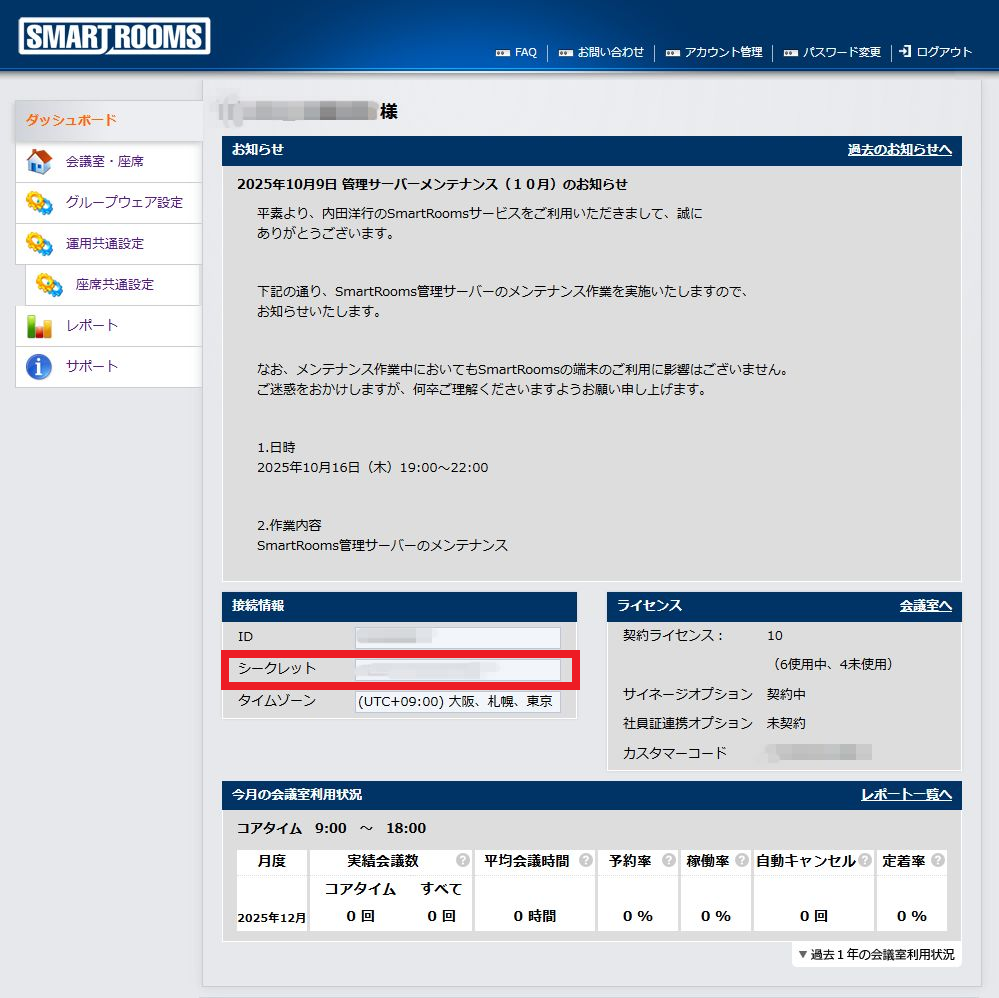Screen dimensions: 999x998
Task: Click the help icon beside 実績会議数
Action: coord(463,860)
